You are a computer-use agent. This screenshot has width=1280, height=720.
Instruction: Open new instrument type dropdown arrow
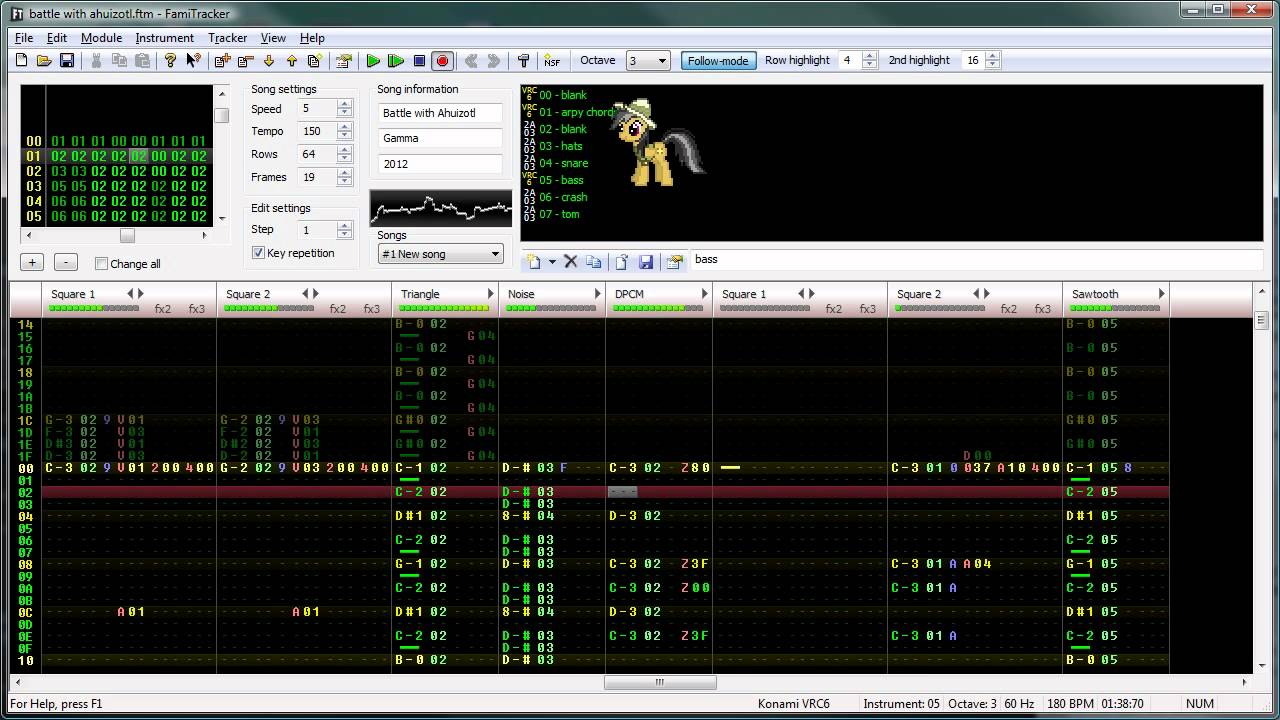[x=552, y=262]
